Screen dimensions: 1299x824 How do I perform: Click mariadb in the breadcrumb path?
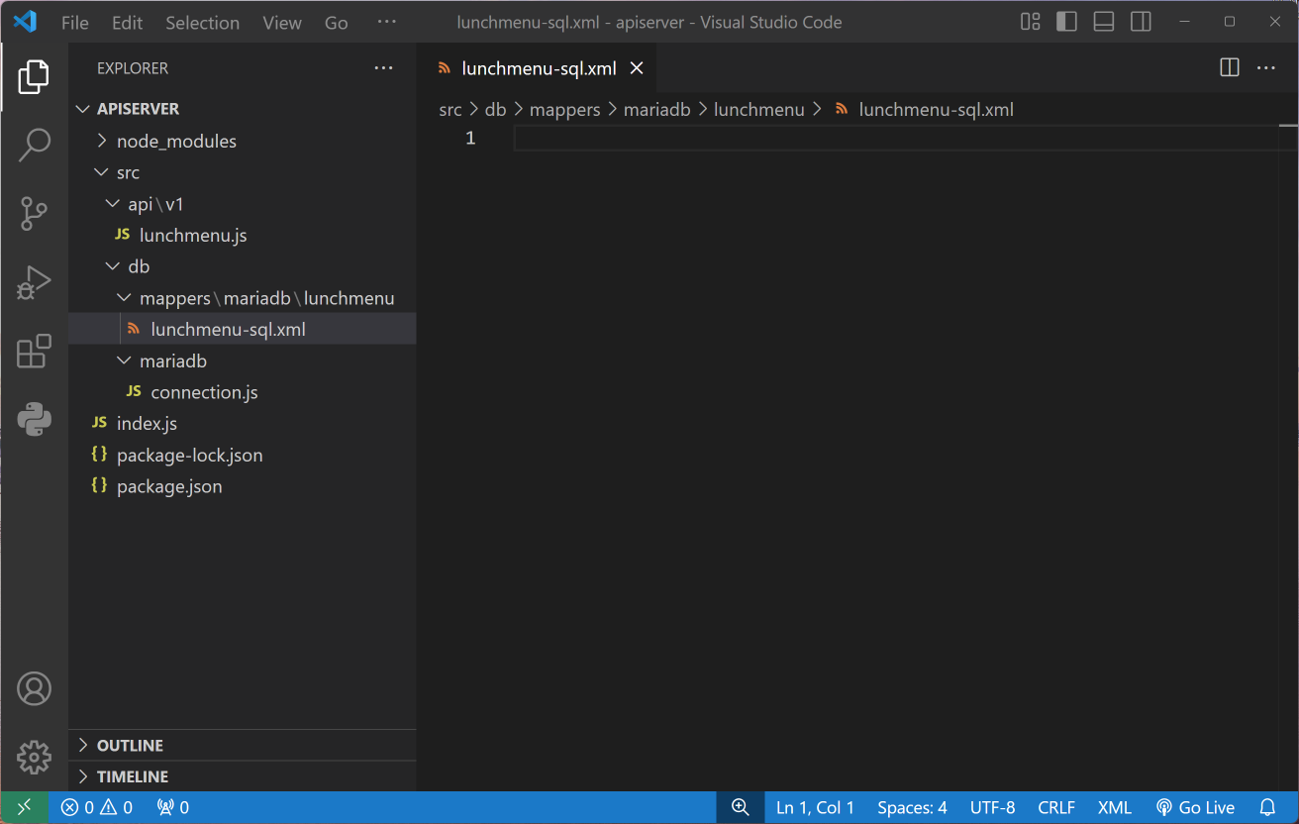tap(656, 110)
